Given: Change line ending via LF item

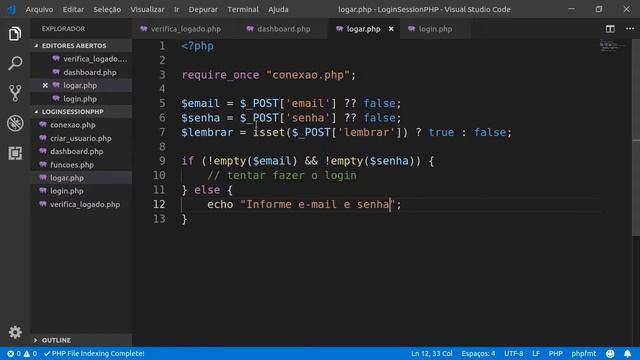Looking at the screenshot, I should 536,353.
